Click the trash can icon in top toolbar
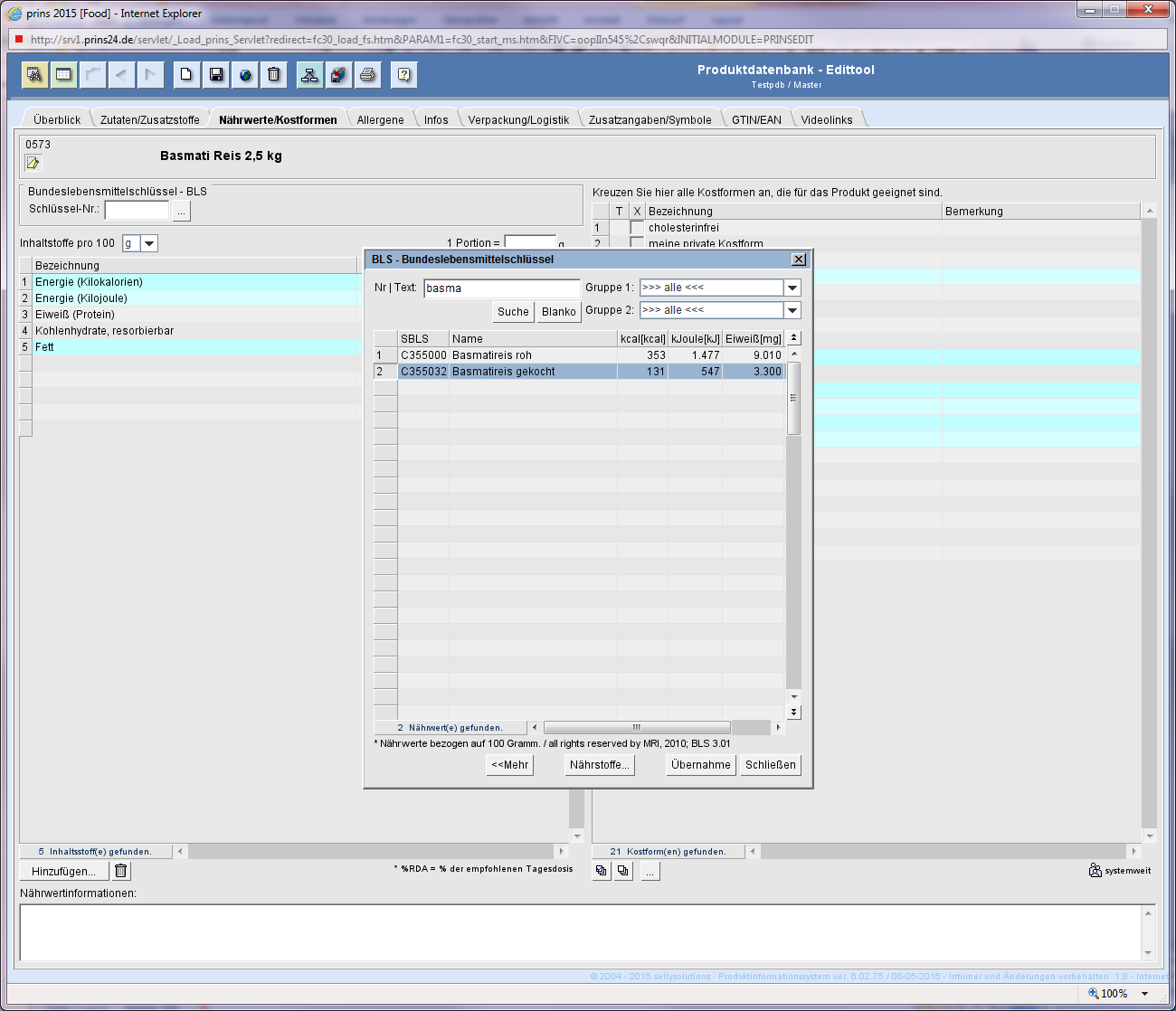 click(273, 74)
